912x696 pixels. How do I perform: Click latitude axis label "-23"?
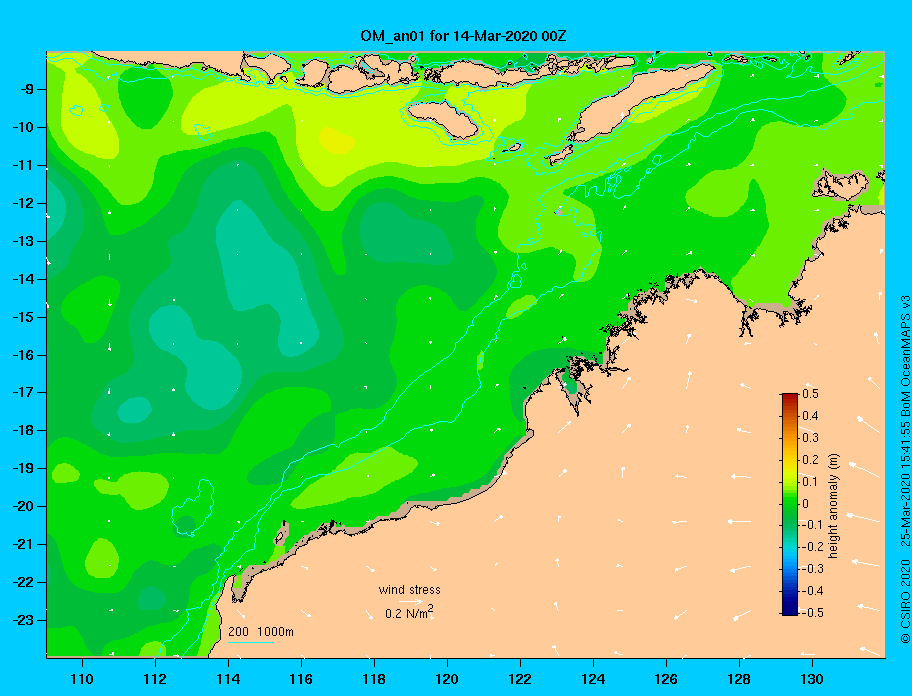pyautogui.click(x=23, y=620)
